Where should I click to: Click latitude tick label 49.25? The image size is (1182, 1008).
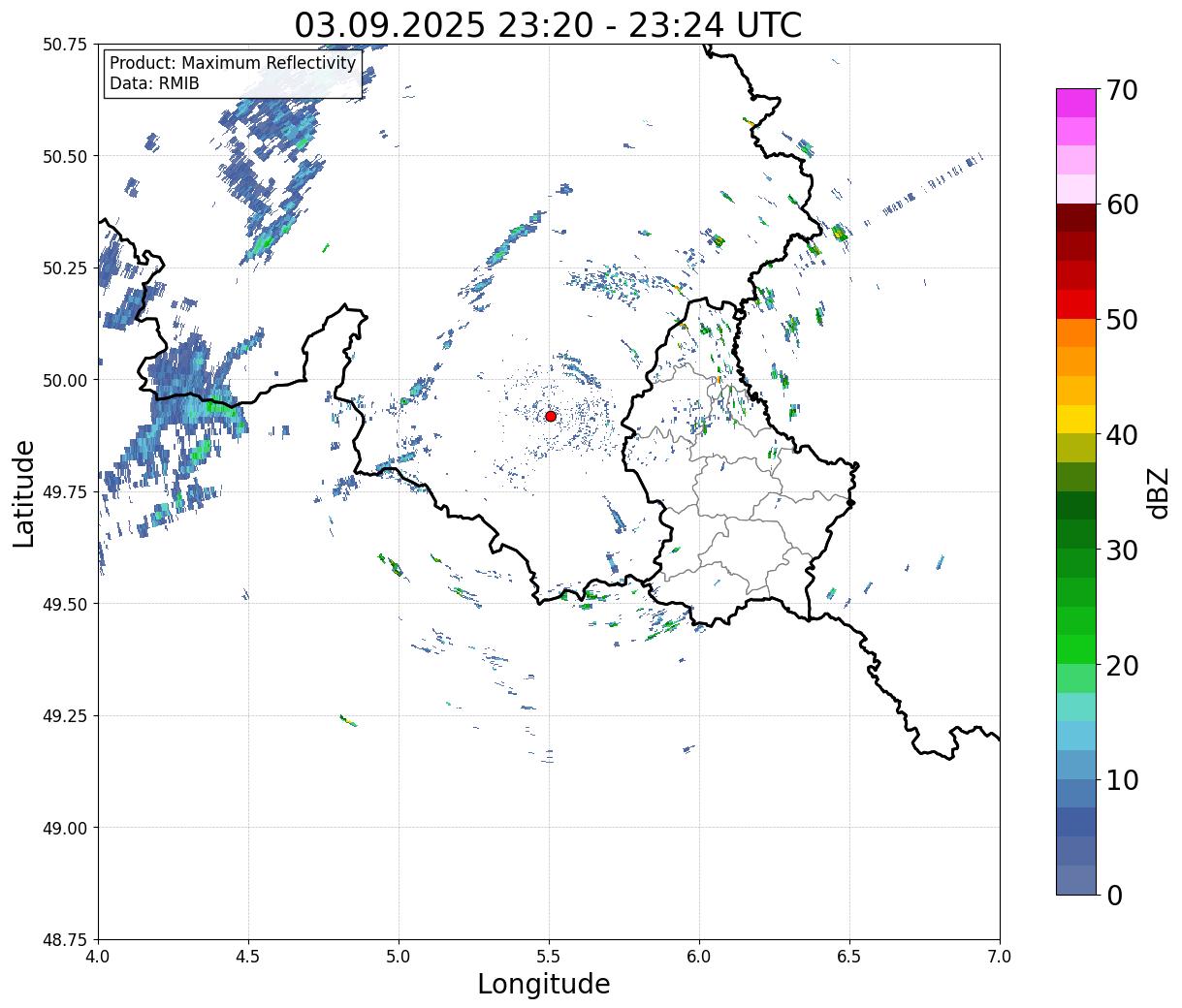click(x=65, y=716)
